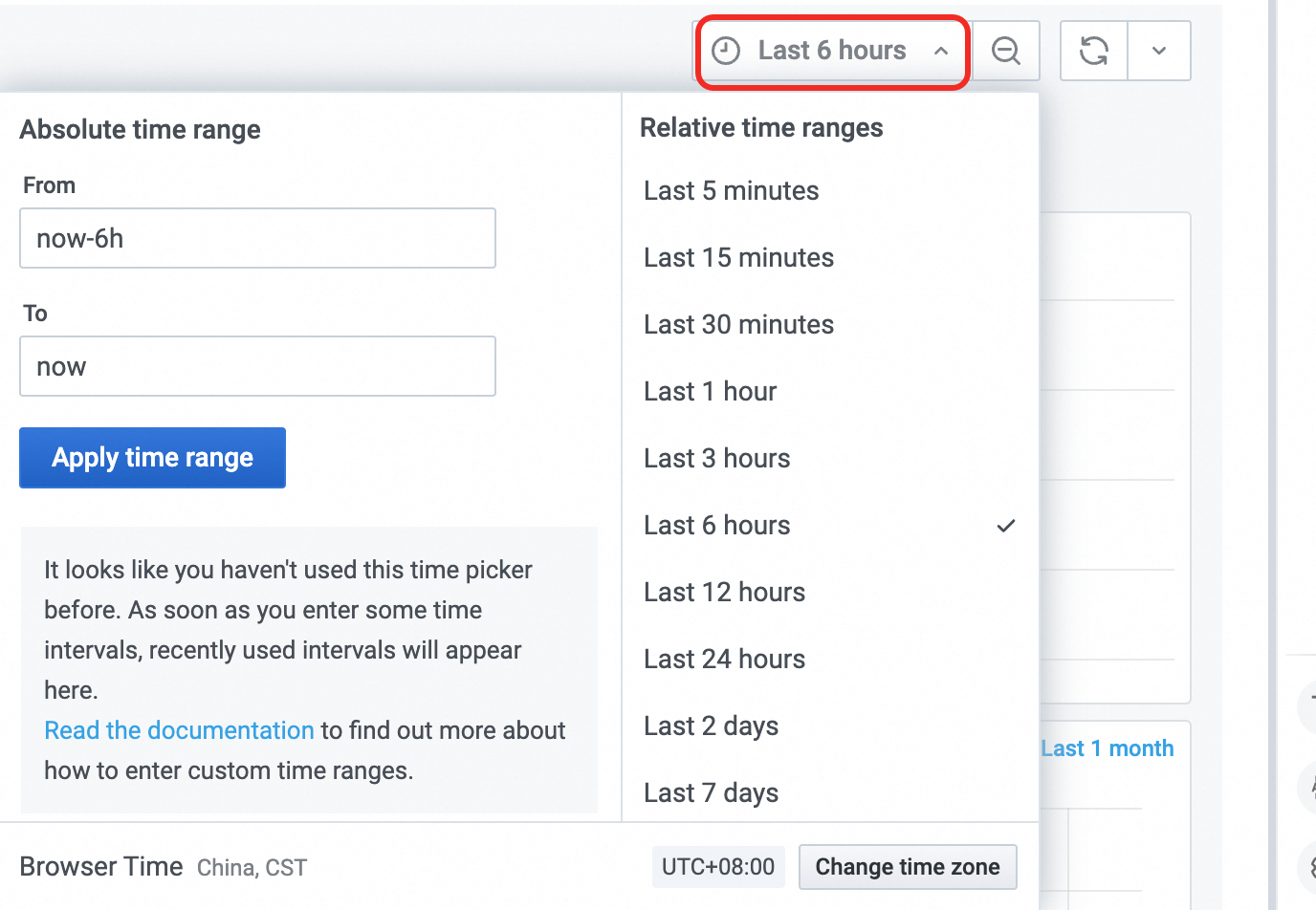Select Last 24 hours range

click(x=725, y=660)
